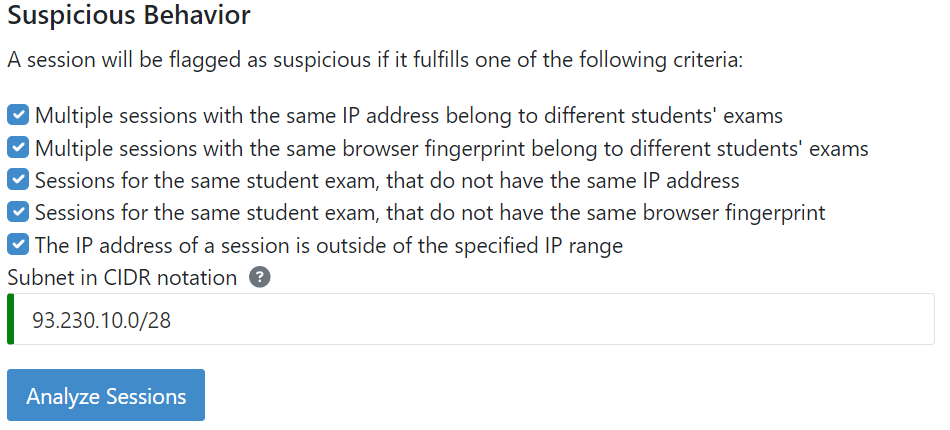
Task: Toggle IP address outside specified range checkbox
Action: click(18, 245)
